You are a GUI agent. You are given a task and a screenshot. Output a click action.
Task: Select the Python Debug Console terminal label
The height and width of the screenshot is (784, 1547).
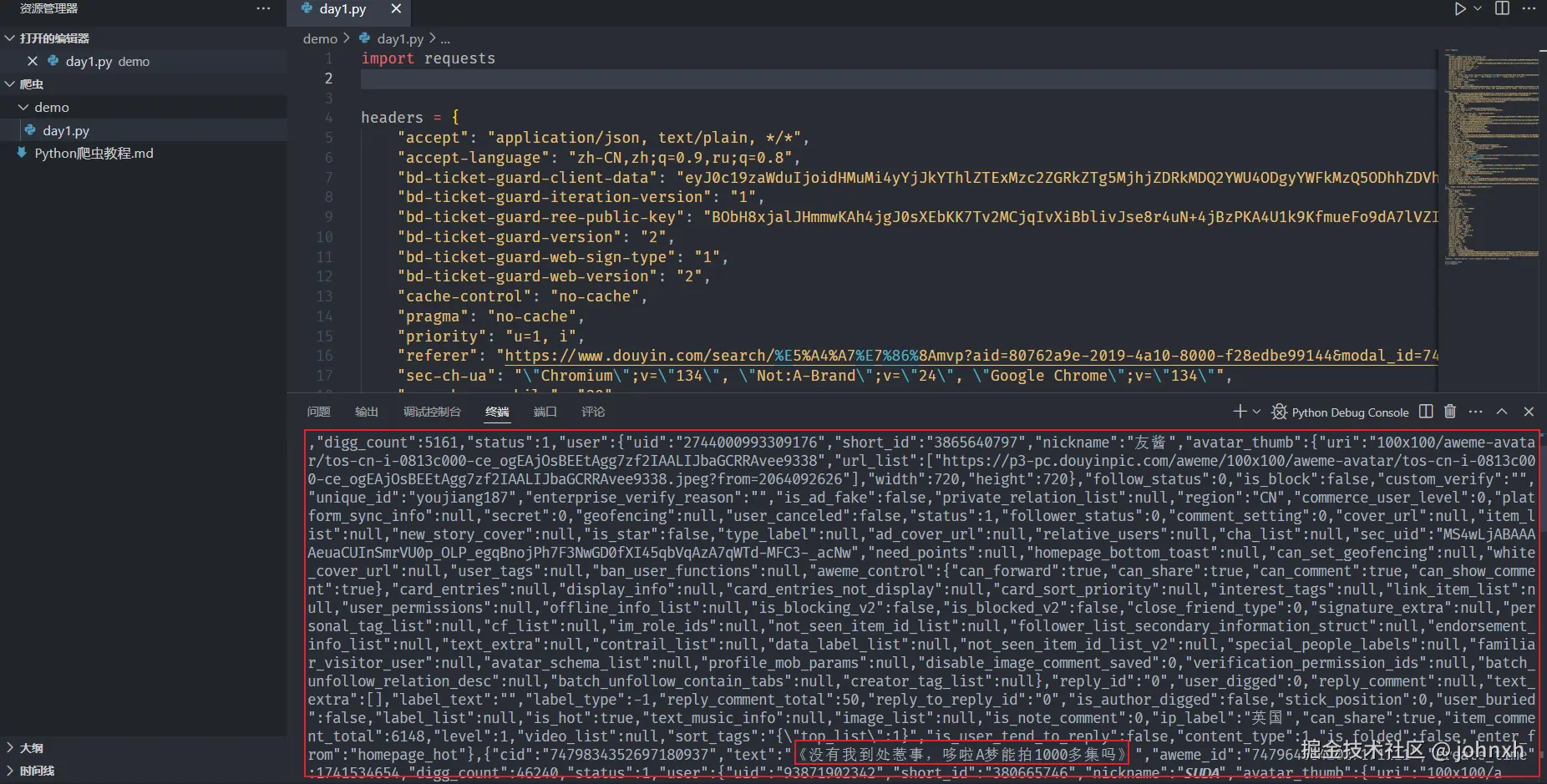click(1350, 412)
